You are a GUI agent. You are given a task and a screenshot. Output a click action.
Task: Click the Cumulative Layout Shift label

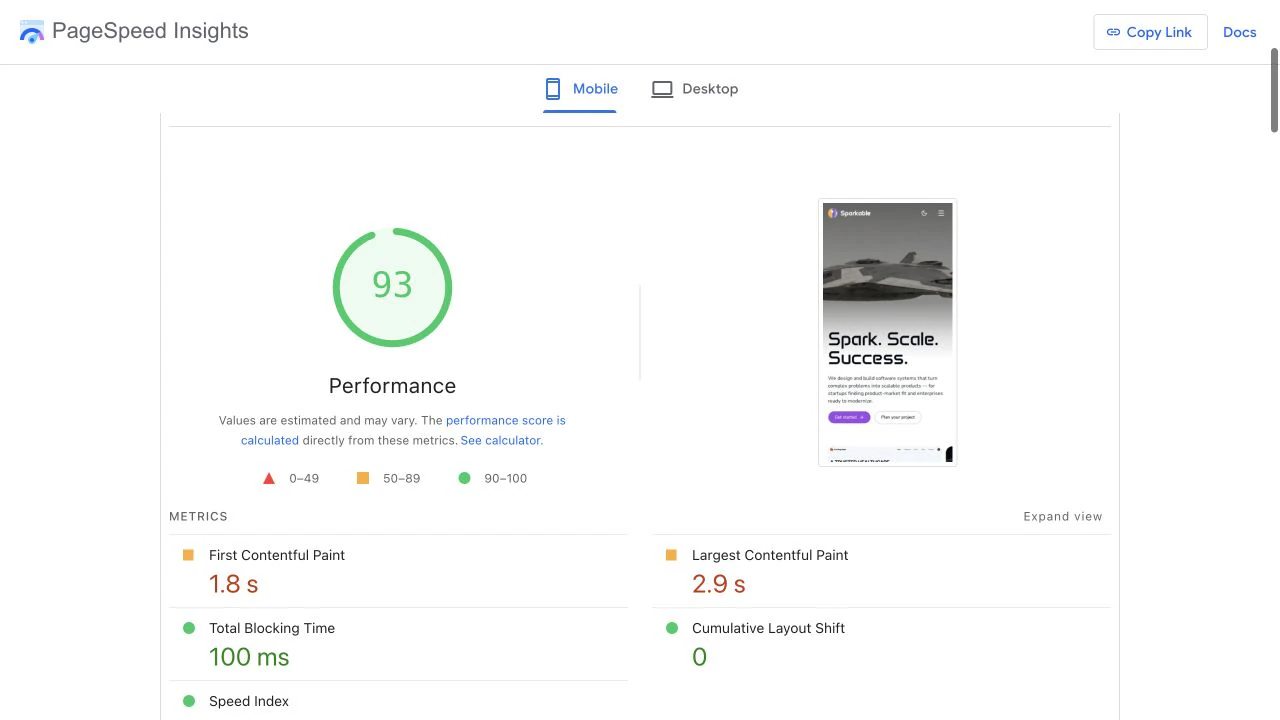768,628
